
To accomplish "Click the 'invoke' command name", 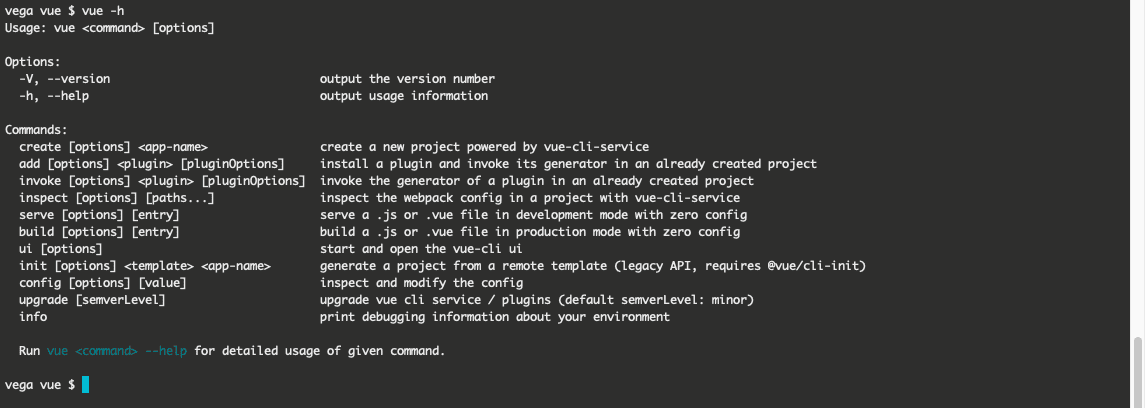I will (40, 181).
